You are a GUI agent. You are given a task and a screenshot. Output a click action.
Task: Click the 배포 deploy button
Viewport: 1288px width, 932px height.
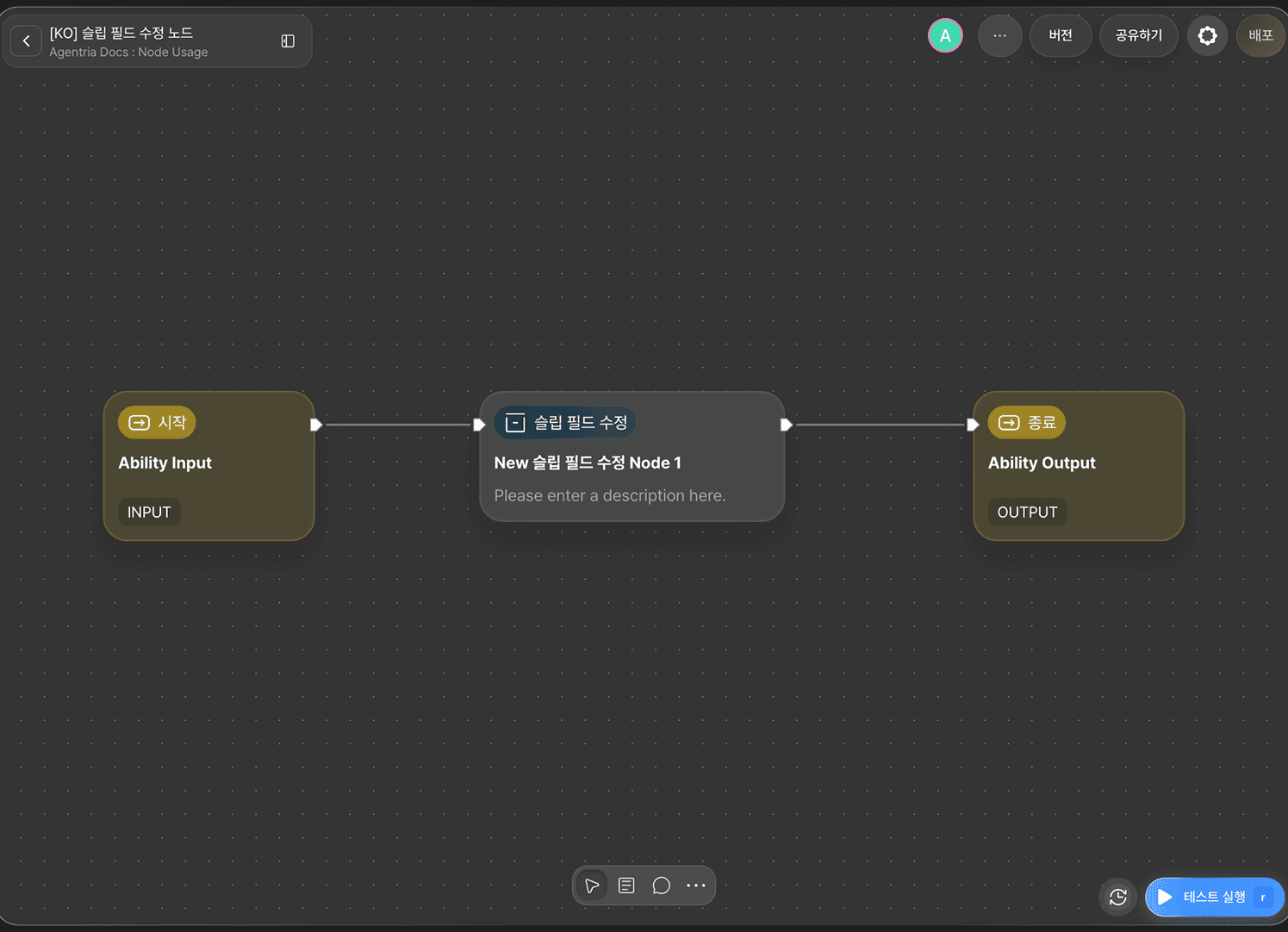tap(1260, 35)
